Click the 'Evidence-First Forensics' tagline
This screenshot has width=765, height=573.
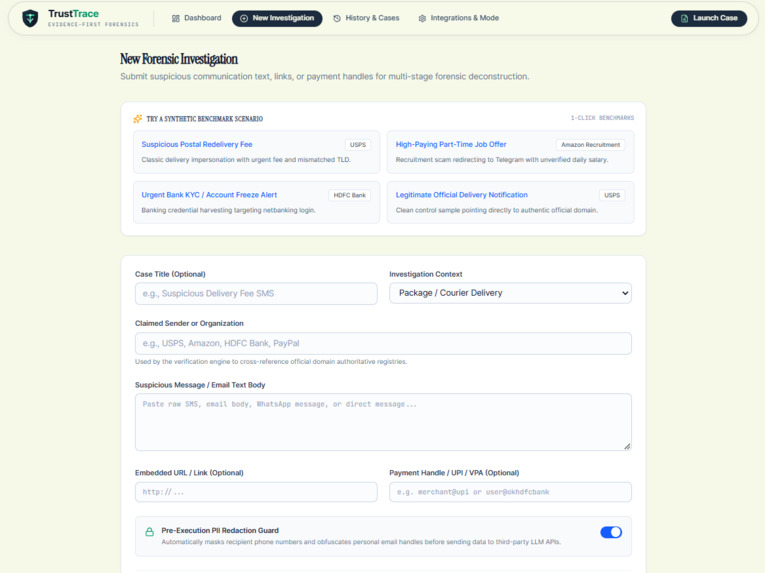coord(93,24)
